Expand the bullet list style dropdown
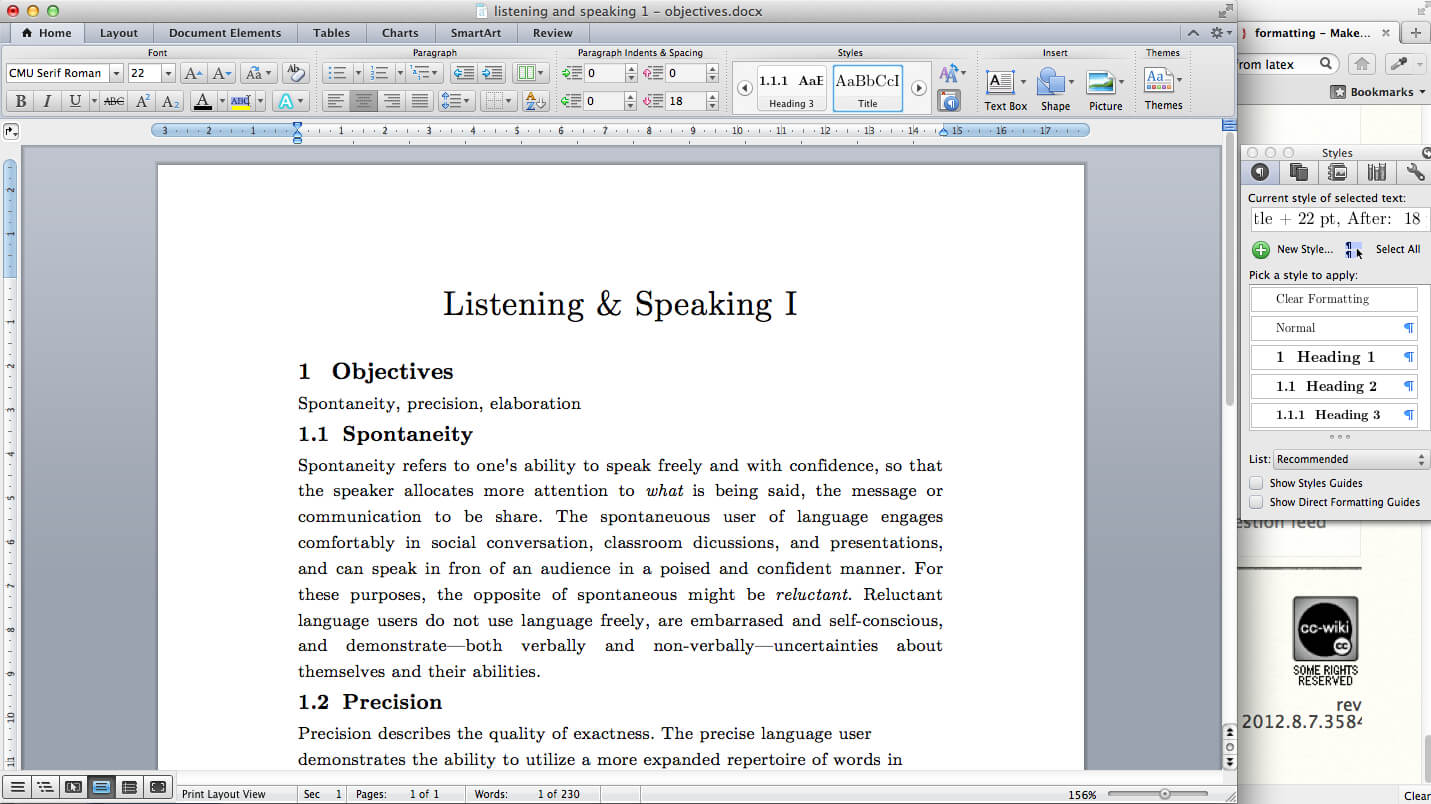 pyautogui.click(x=358, y=72)
